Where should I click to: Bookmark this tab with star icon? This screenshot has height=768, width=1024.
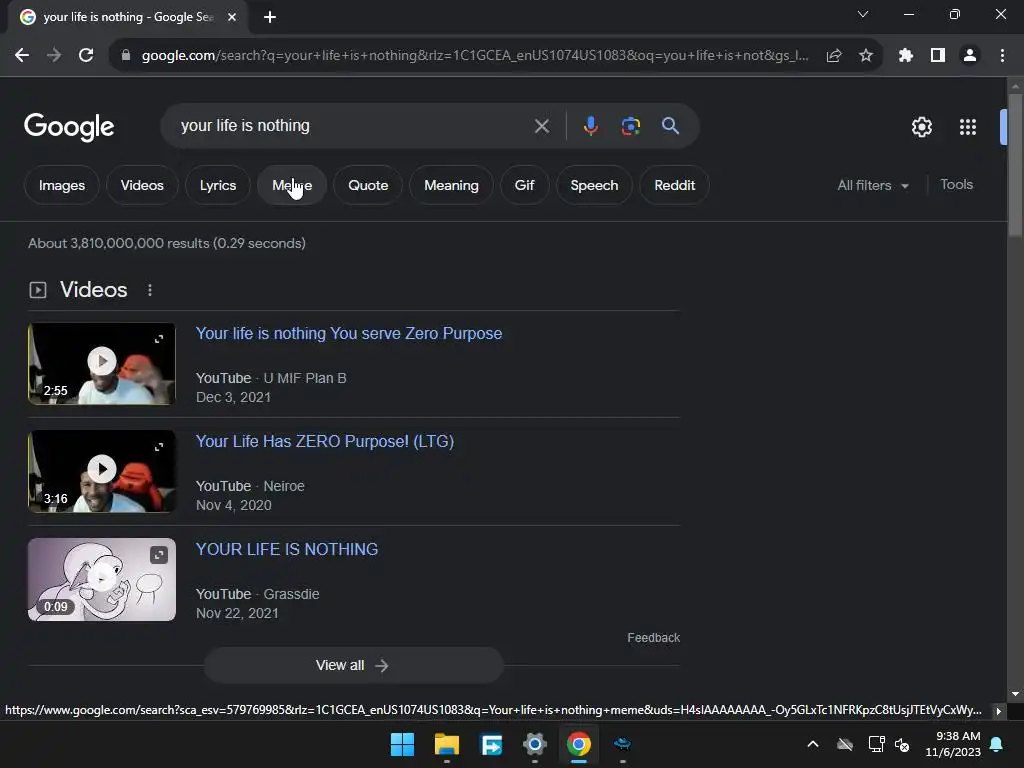pos(866,56)
